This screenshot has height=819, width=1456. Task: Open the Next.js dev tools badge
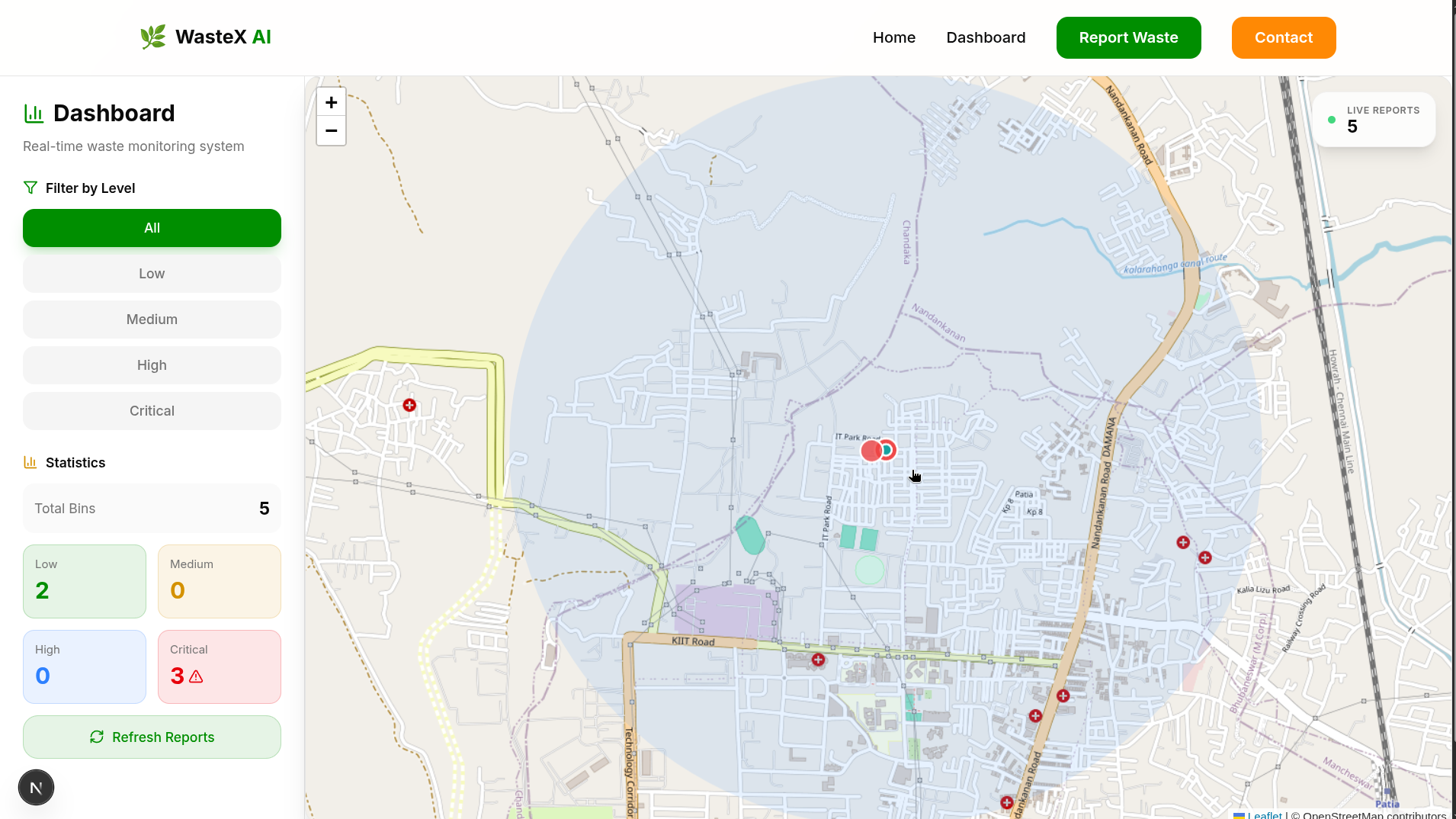click(x=36, y=788)
